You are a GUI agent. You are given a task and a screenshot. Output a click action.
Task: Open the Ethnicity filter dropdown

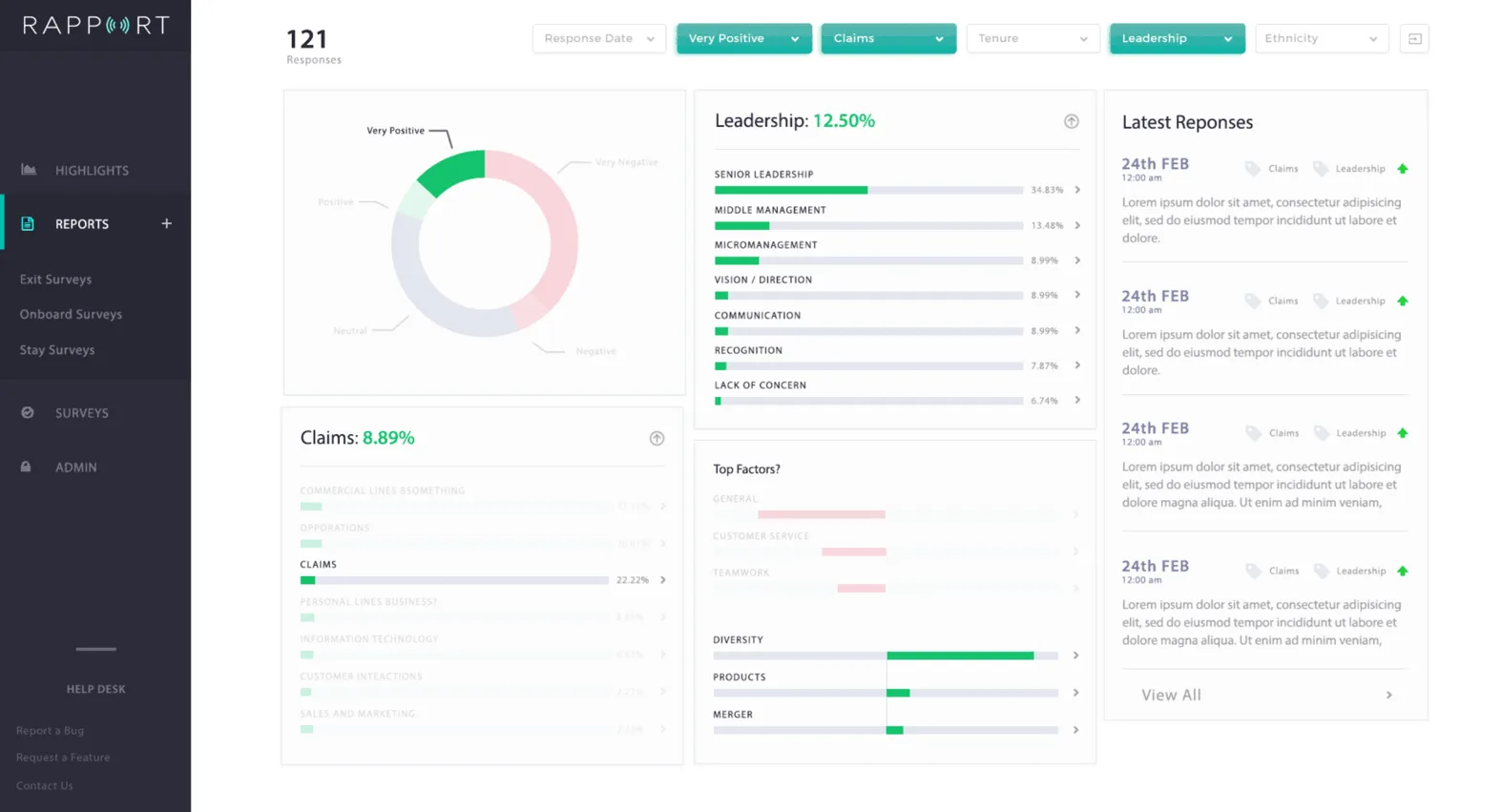[x=1322, y=39]
